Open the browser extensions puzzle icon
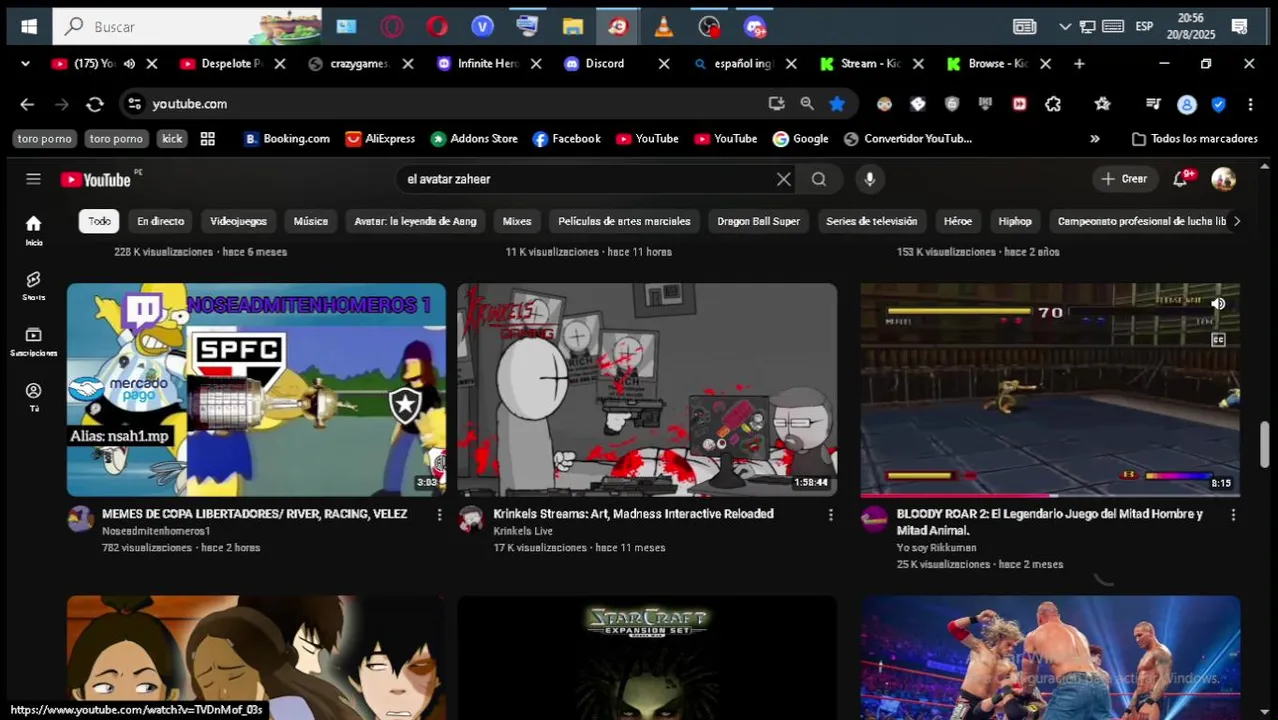 [1053, 104]
